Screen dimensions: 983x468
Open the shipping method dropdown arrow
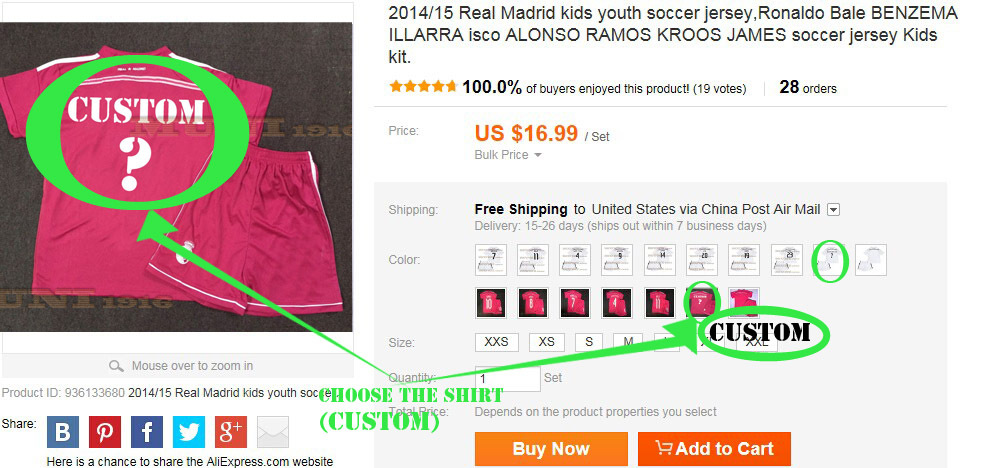(833, 210)
